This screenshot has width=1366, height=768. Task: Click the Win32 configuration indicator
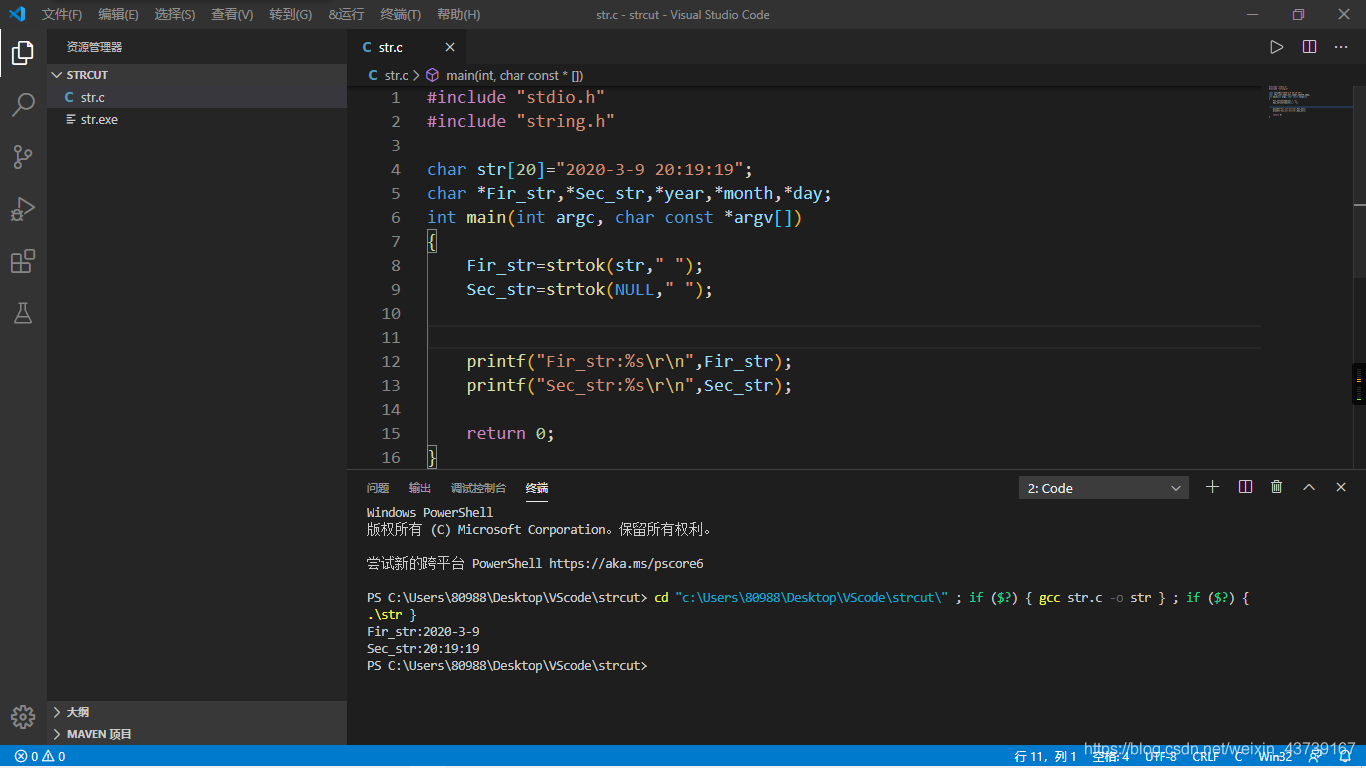pos(1275,757)
